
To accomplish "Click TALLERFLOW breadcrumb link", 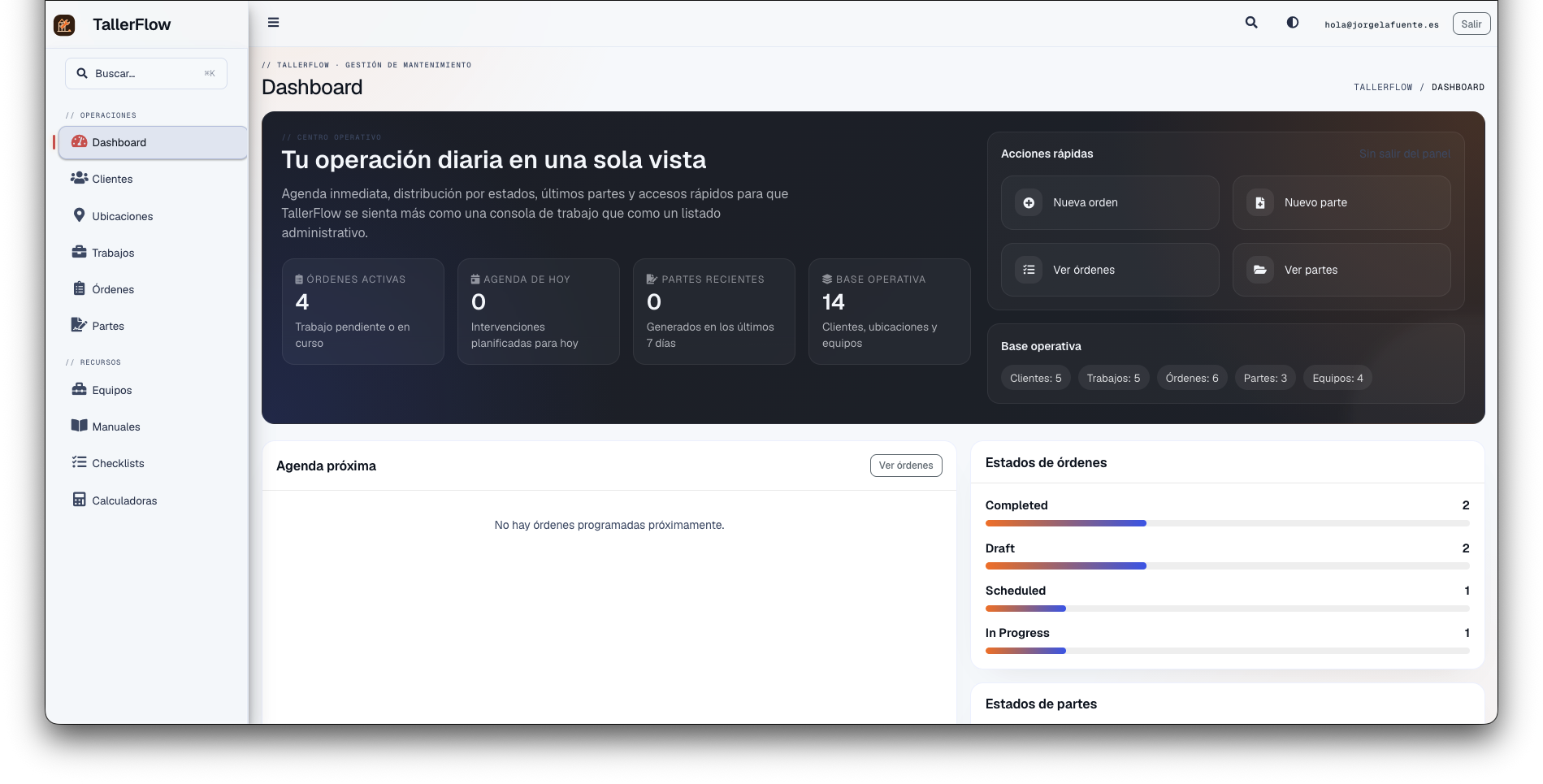I will (x=1383, y=87).
